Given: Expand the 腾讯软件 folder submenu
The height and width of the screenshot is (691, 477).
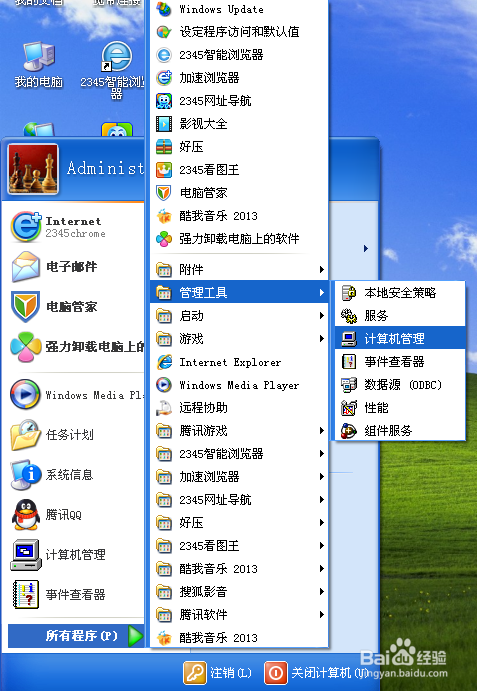Looking at the screenshot, I should 239,614.
